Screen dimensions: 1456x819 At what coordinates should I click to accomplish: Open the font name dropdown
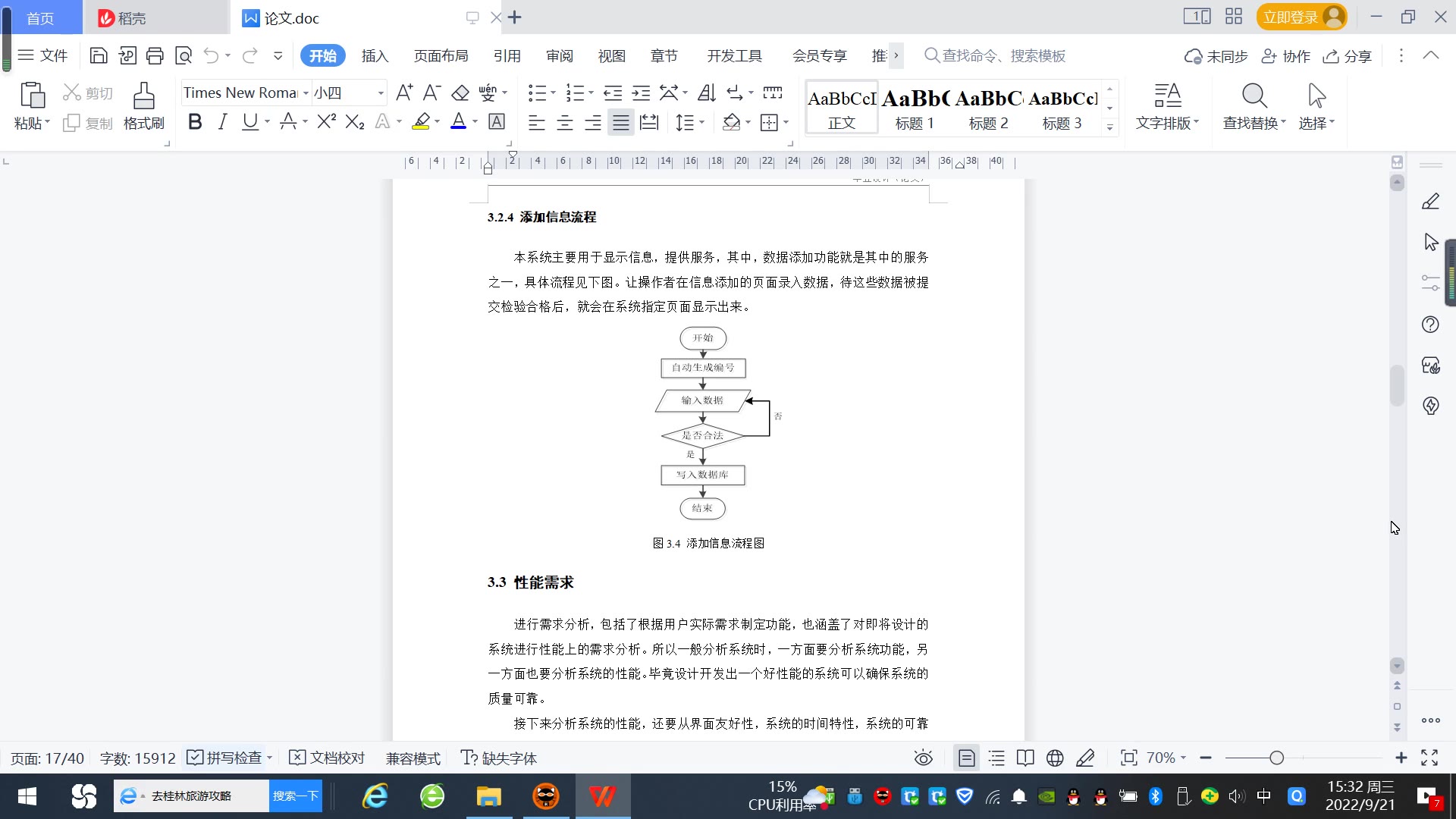pyautogui.click(x=306, y=93)
